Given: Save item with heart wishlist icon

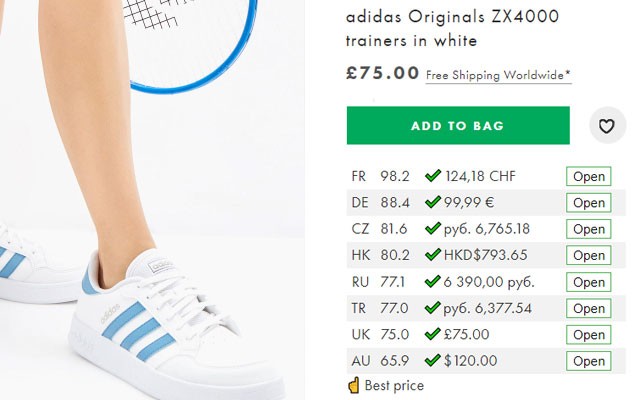Looking at the screenshot, I should point(606,126).
